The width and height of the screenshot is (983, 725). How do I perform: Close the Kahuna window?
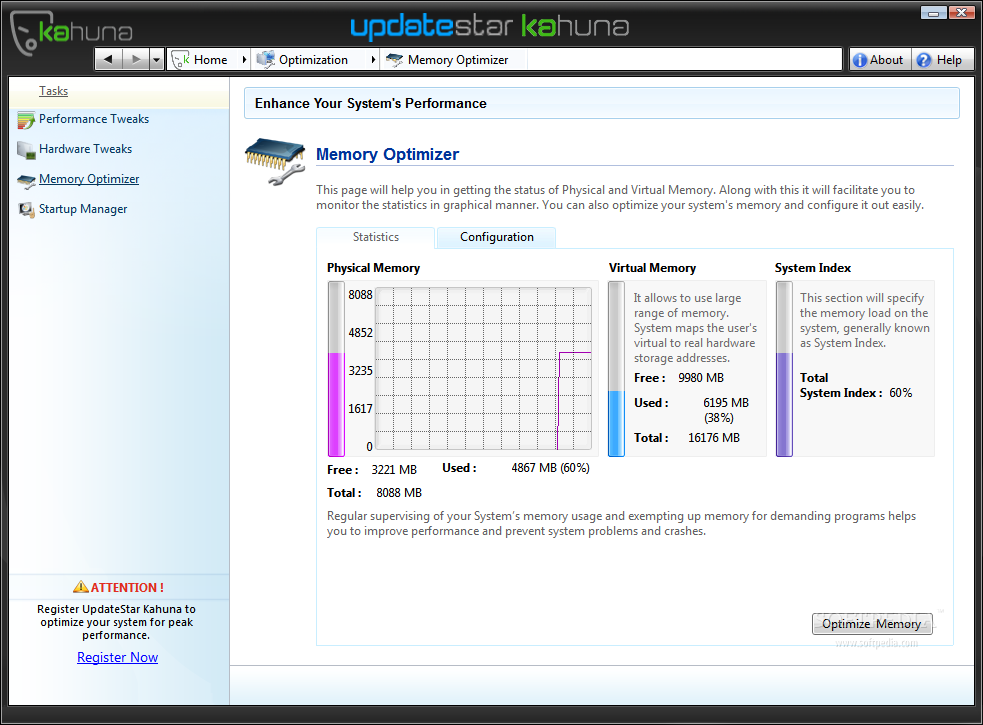coord(961,13)
